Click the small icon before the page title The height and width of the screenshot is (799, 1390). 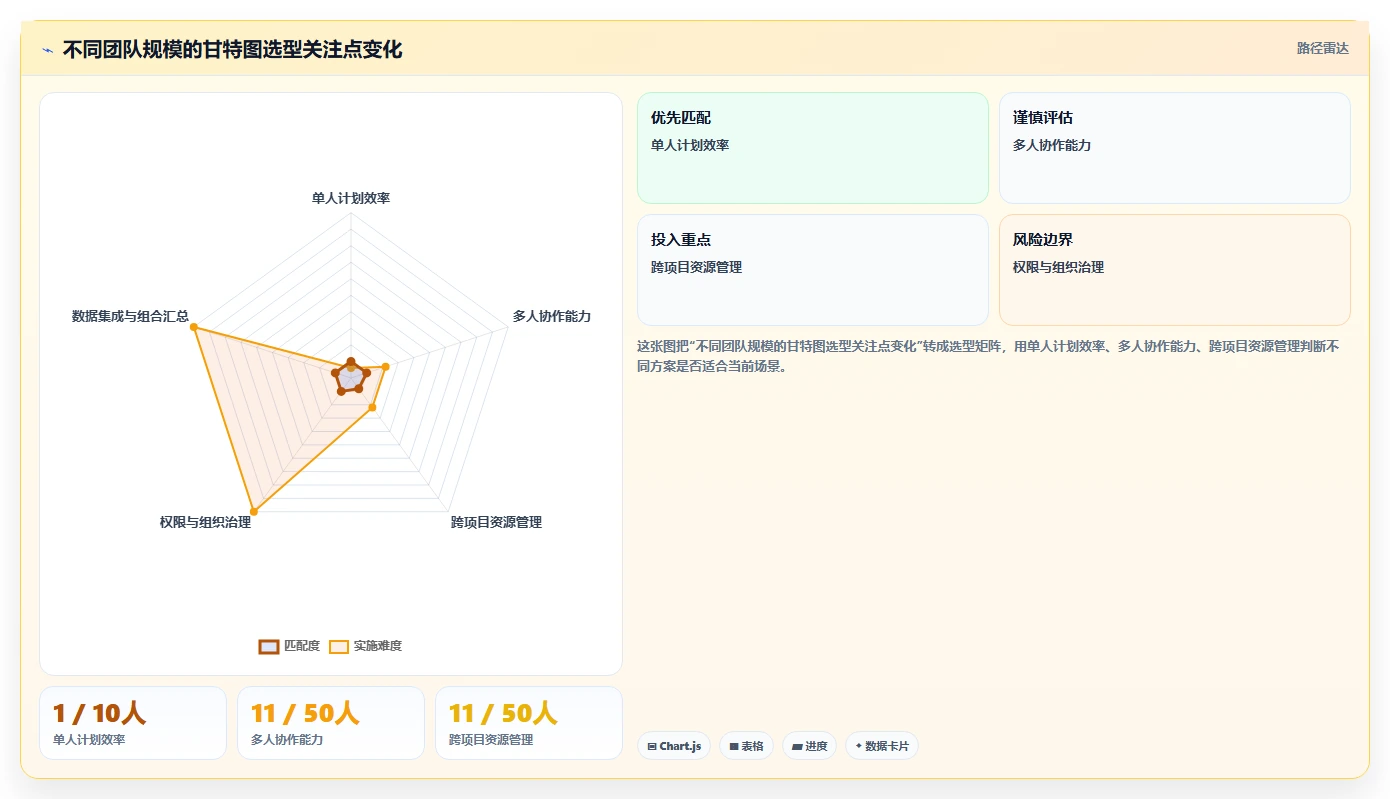point(48,50)
